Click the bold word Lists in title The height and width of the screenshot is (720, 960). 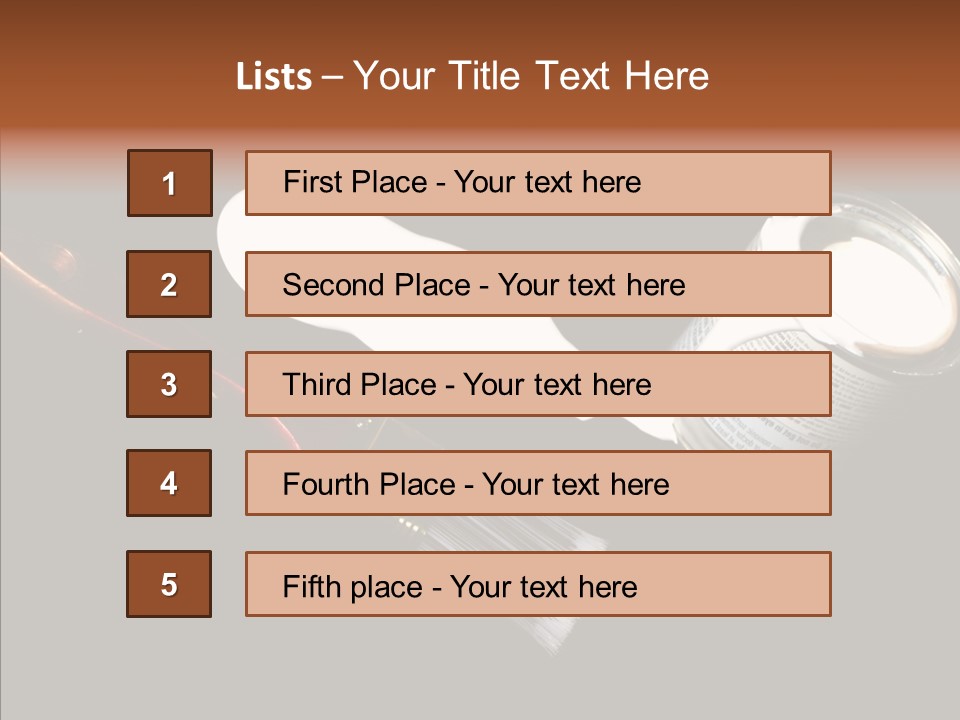274,77
